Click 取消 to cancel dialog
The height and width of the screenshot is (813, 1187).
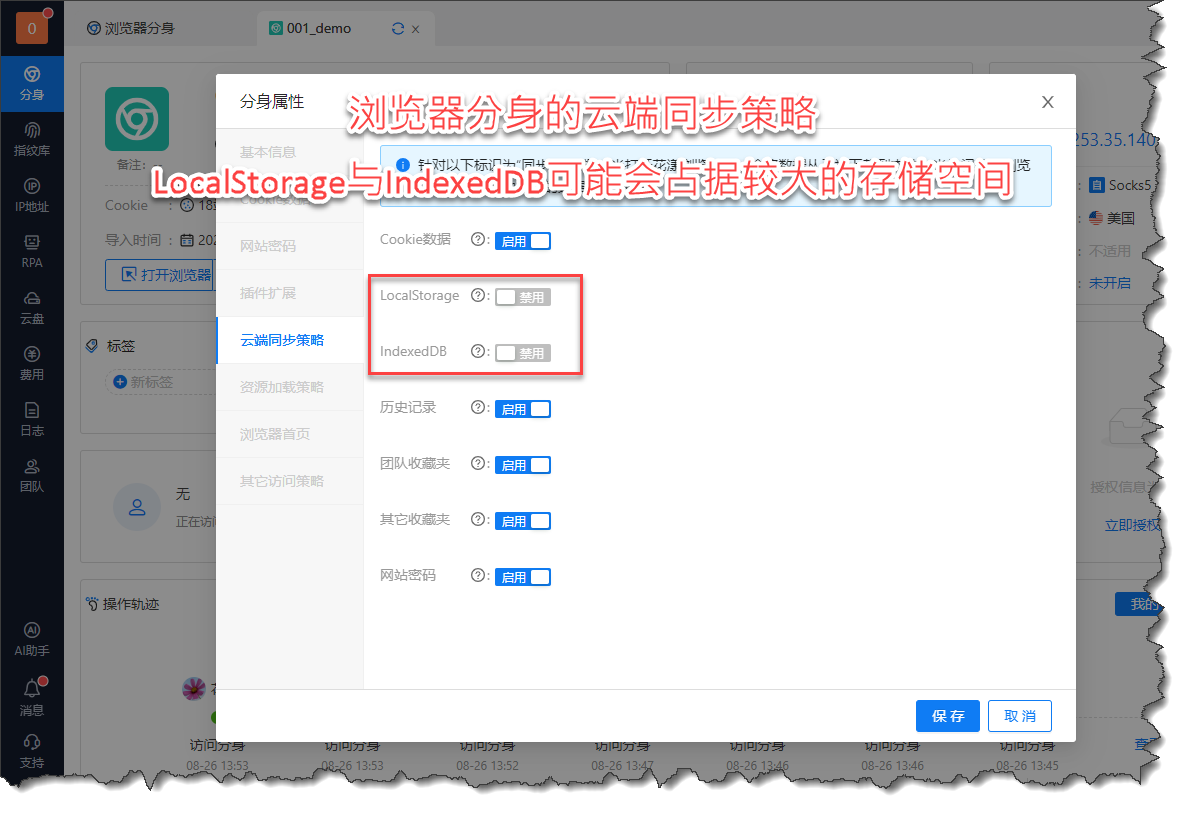[x=1020, y=716]
